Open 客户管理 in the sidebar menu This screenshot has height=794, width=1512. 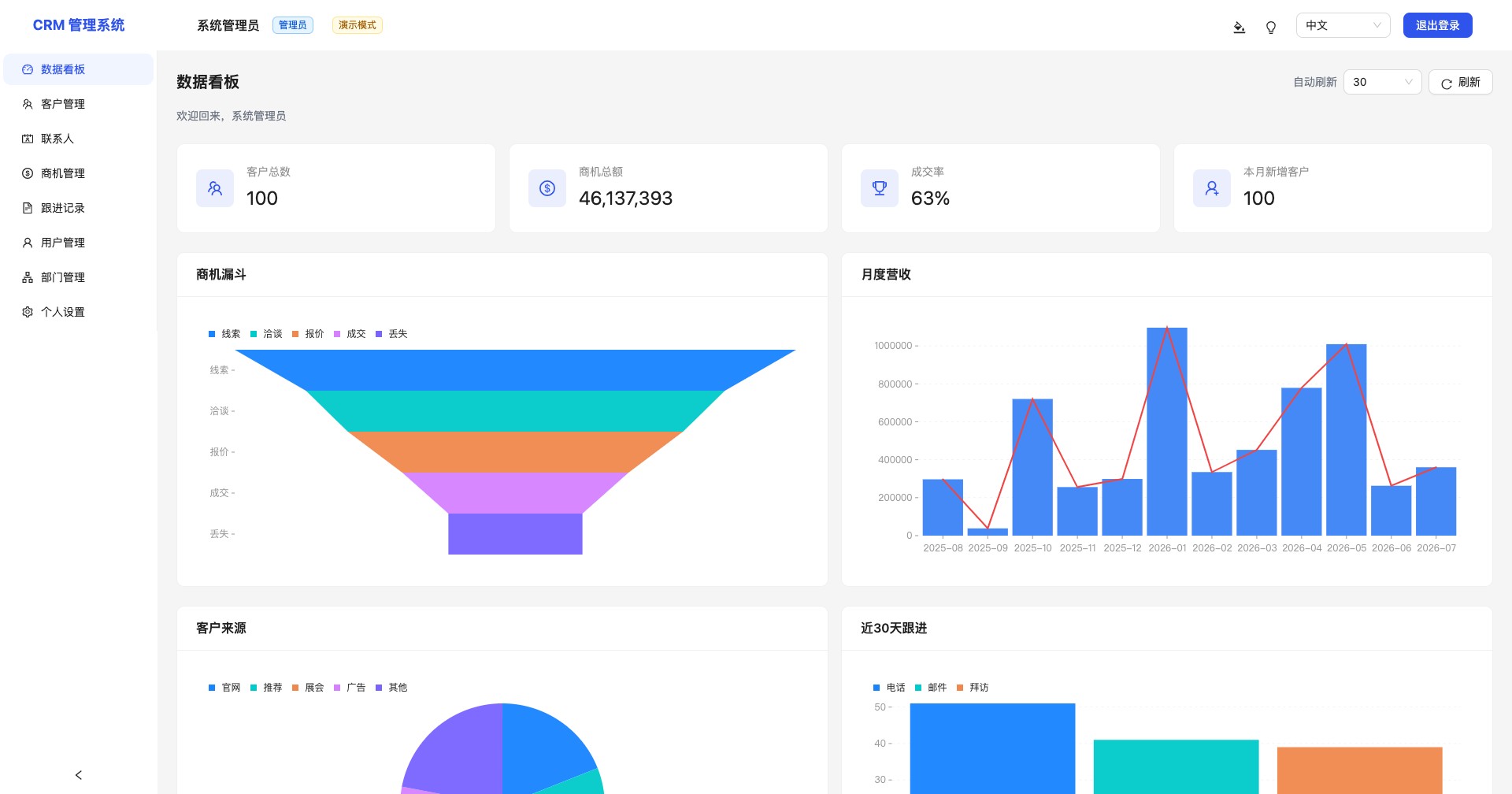pos(78,104)
